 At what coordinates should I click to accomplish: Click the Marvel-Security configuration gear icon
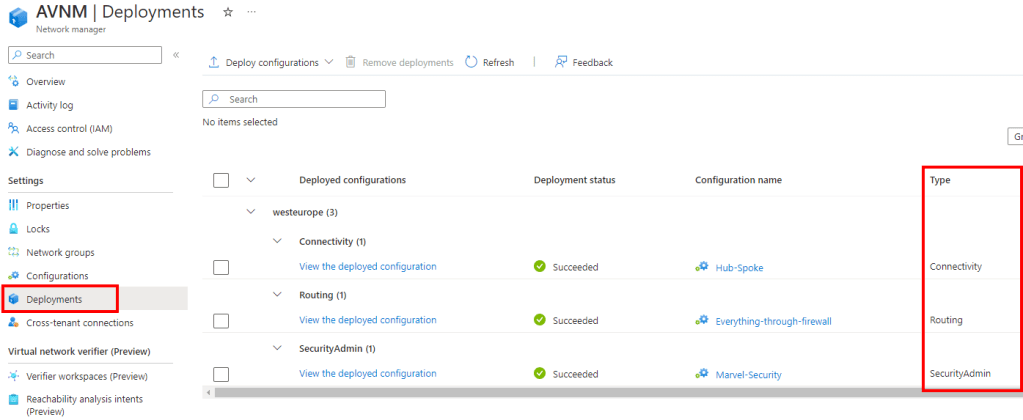(x=702, y=374)
